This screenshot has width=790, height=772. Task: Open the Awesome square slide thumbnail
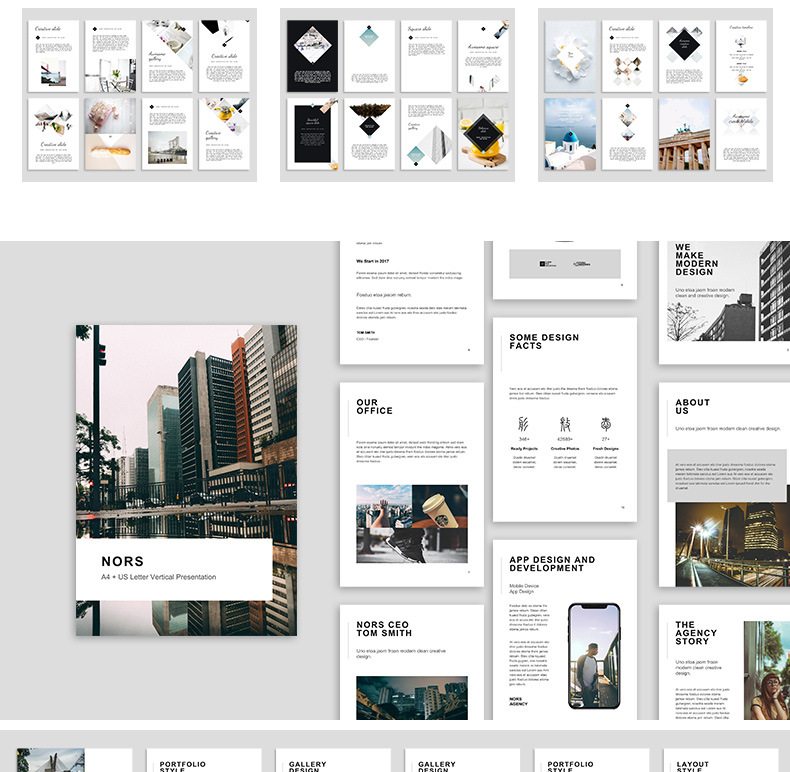tap(483, 56)
